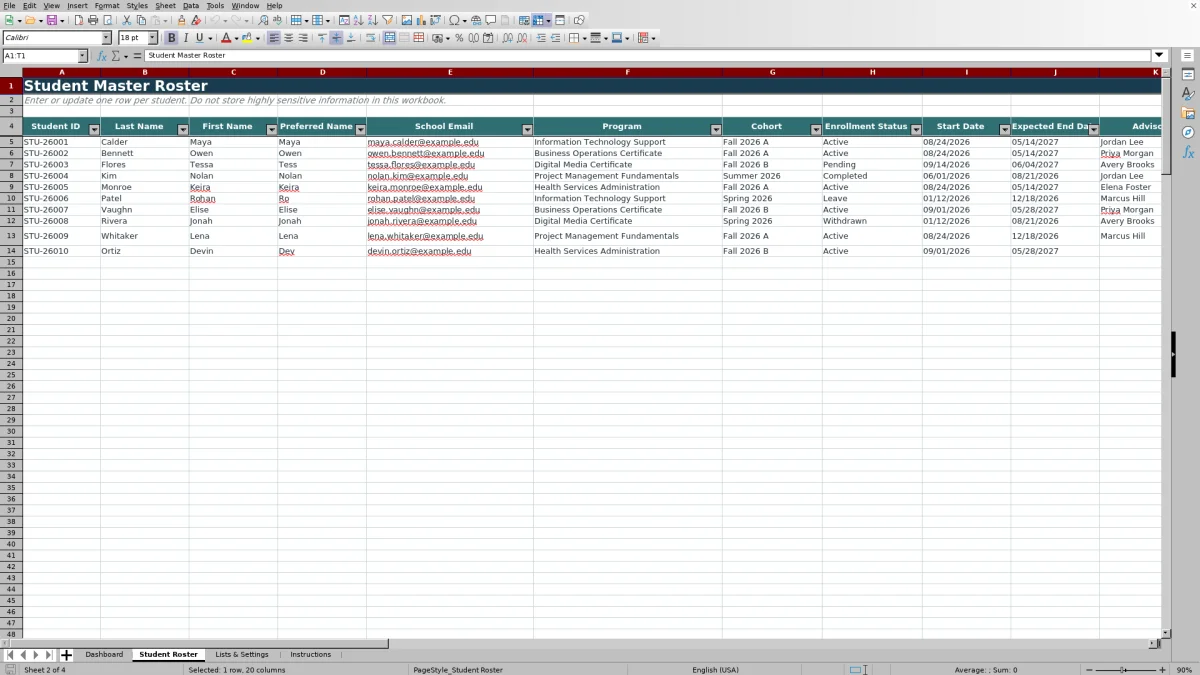The width and height of the screenshot is (1200, 675).
Task: Expand the Name Box dropdown
Action: click(x=82, y=56)
